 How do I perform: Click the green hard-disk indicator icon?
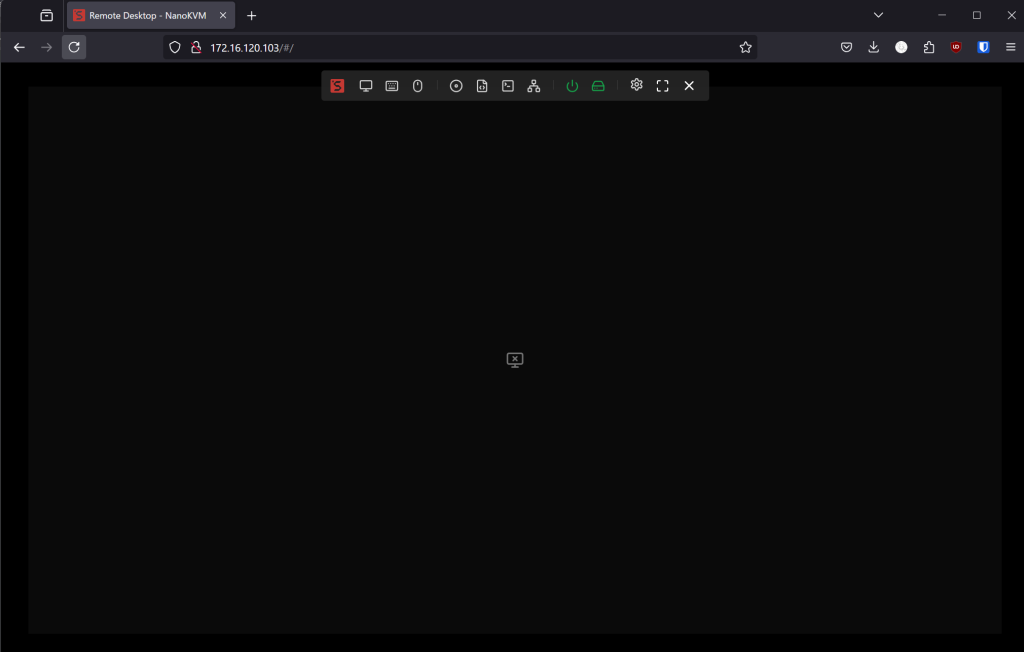point(598,86)
